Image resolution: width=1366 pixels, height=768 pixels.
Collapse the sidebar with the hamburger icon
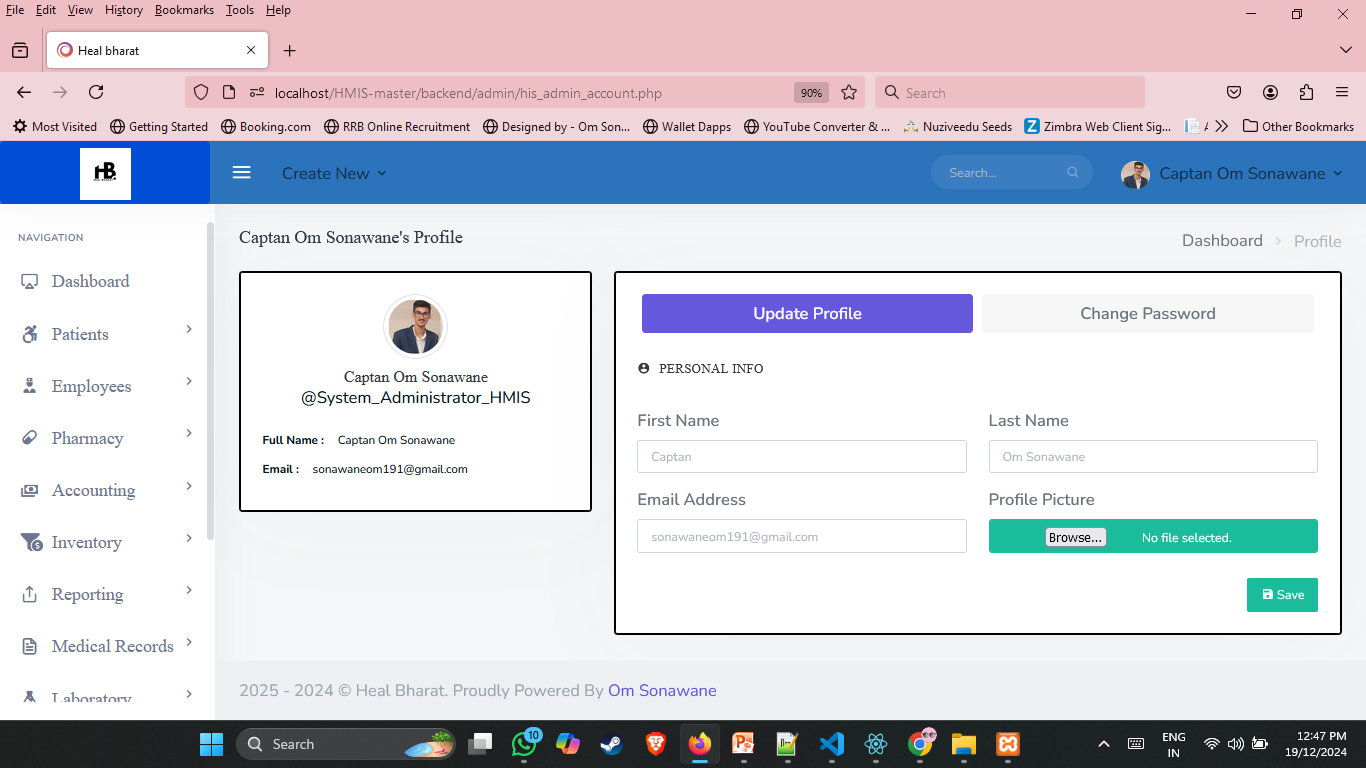point(241,172)
